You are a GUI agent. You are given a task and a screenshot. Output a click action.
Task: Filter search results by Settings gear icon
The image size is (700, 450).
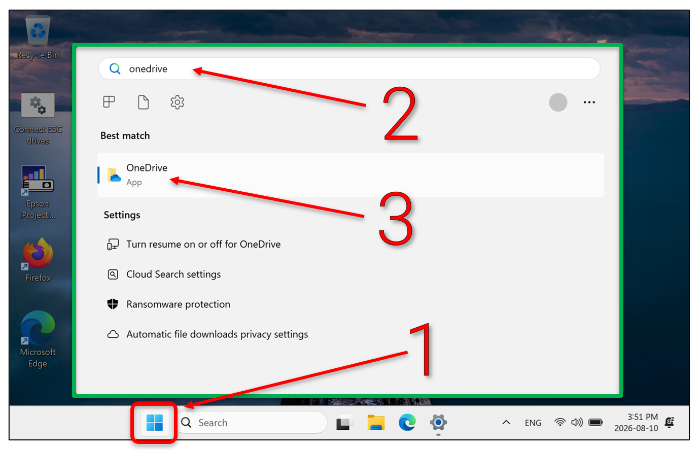177,102
